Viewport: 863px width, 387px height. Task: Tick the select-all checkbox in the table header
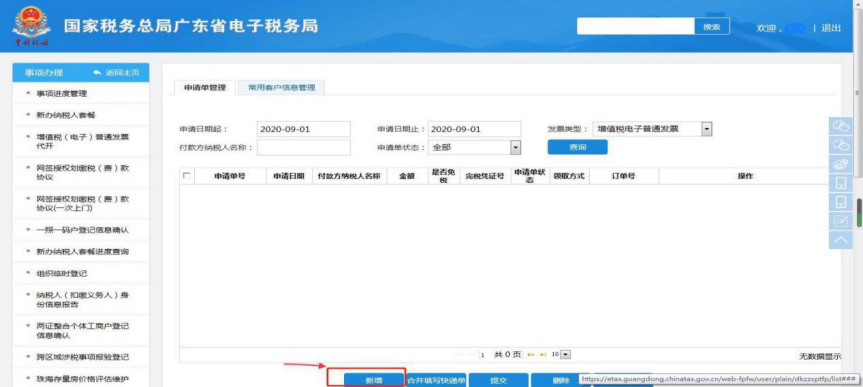[x=187, y=176]
